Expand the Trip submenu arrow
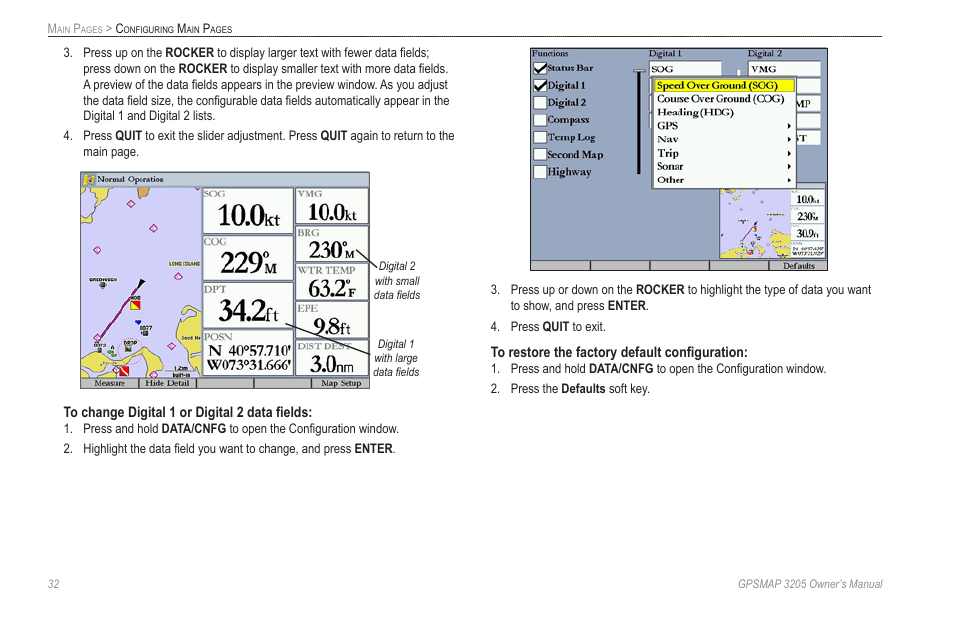Image resolution: width=954 pixels, height=621 pixels. point(789,153)
